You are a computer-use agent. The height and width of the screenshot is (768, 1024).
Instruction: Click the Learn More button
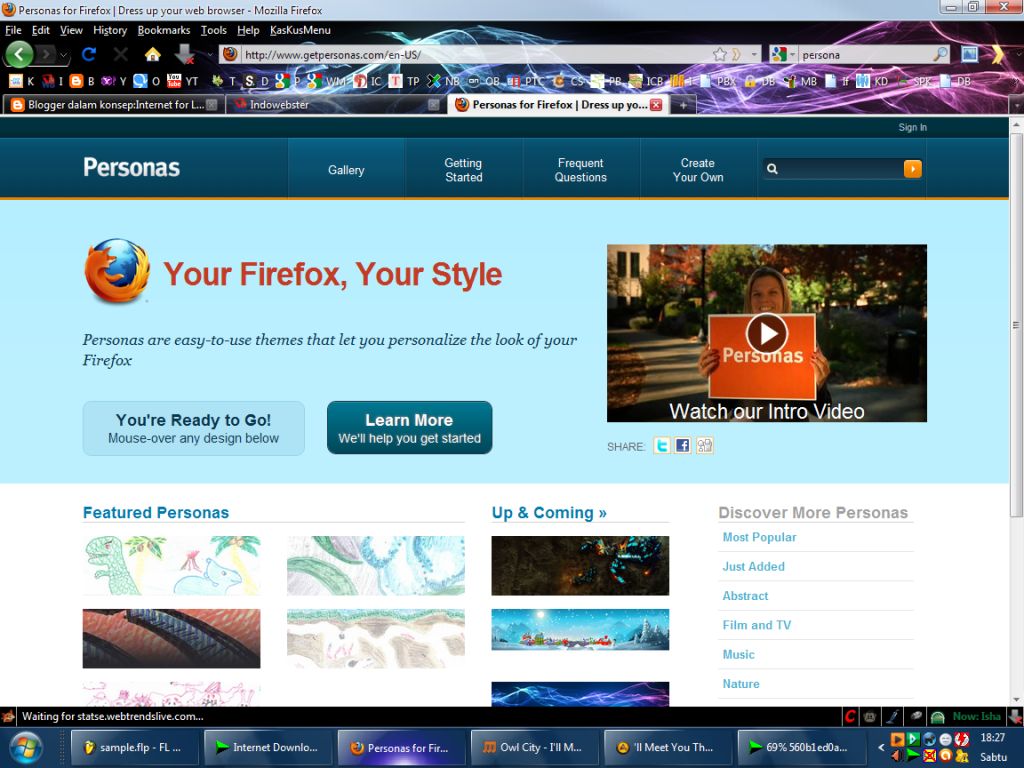[x=409, y=428]
